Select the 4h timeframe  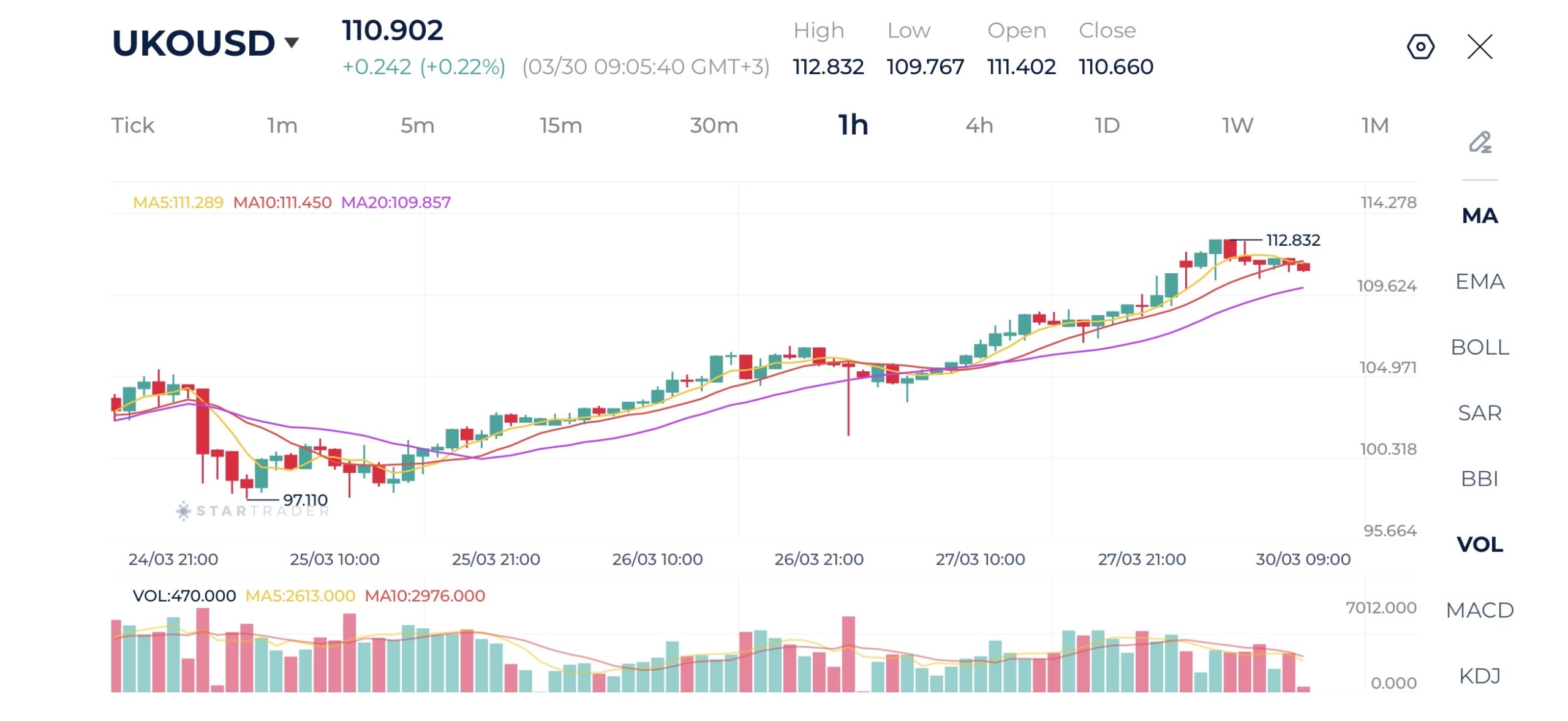(979, 126)
